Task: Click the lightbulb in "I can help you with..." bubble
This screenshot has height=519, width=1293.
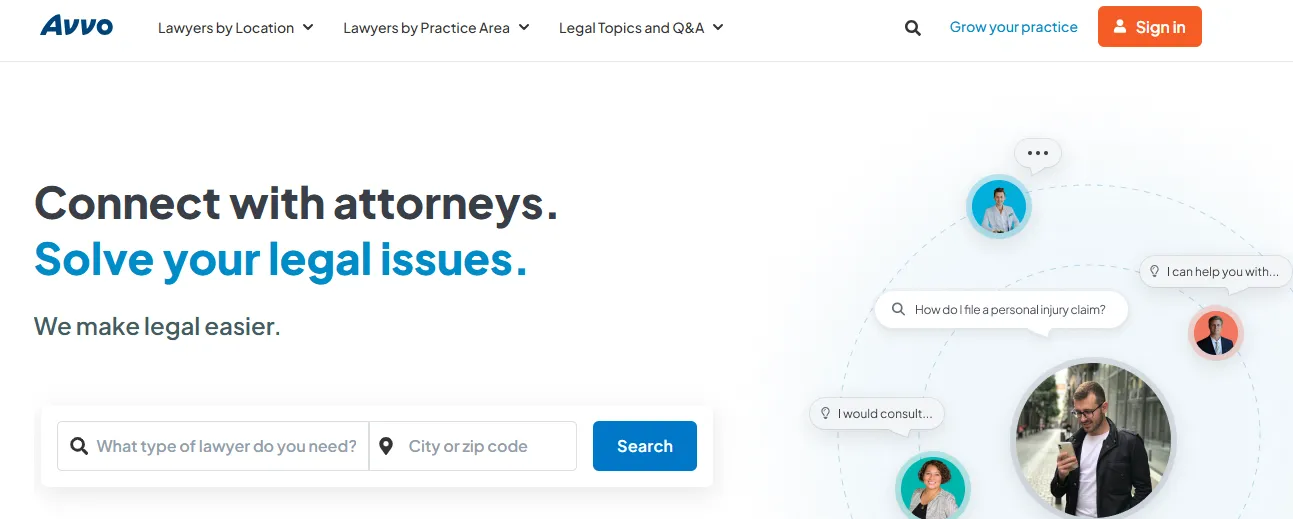Action: (x=1154, y=271)
